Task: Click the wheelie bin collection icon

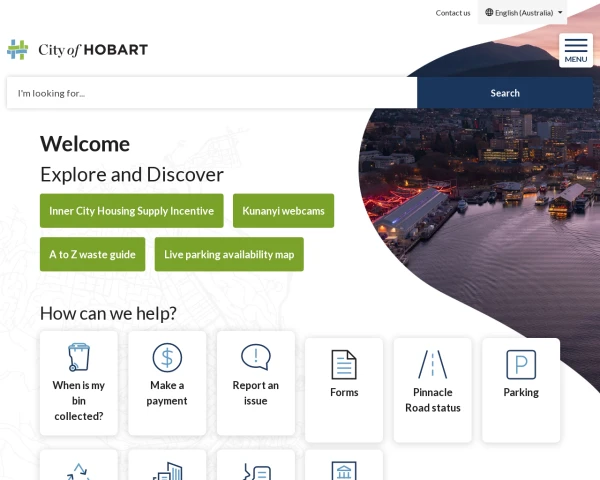Action: coord(79,357)
